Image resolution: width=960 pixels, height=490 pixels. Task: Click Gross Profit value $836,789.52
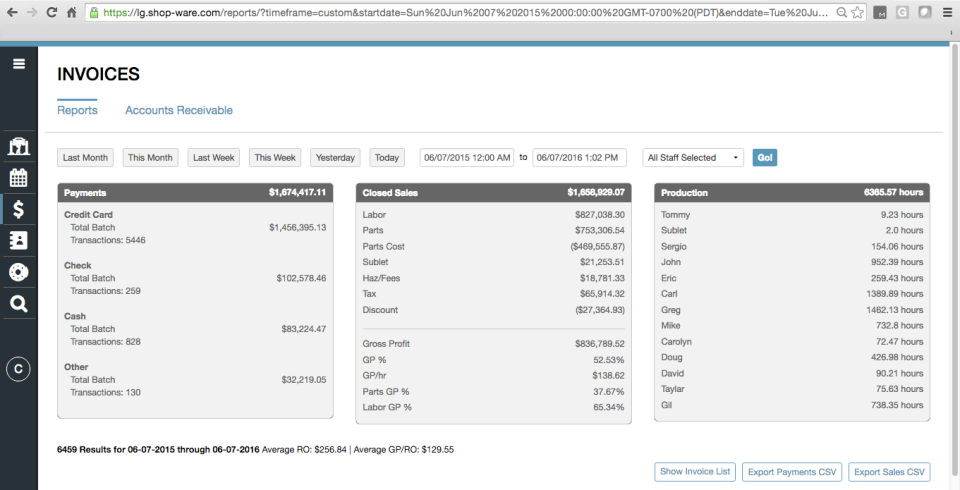[x=600, y=344]
